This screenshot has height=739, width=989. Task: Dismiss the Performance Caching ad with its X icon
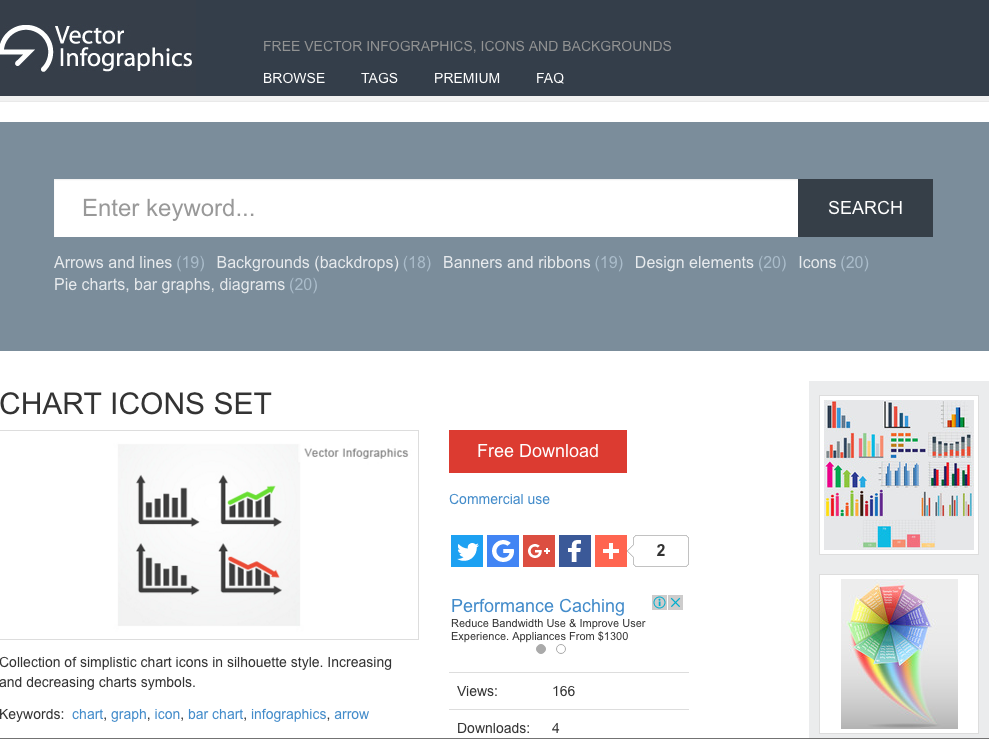point(675,602)
